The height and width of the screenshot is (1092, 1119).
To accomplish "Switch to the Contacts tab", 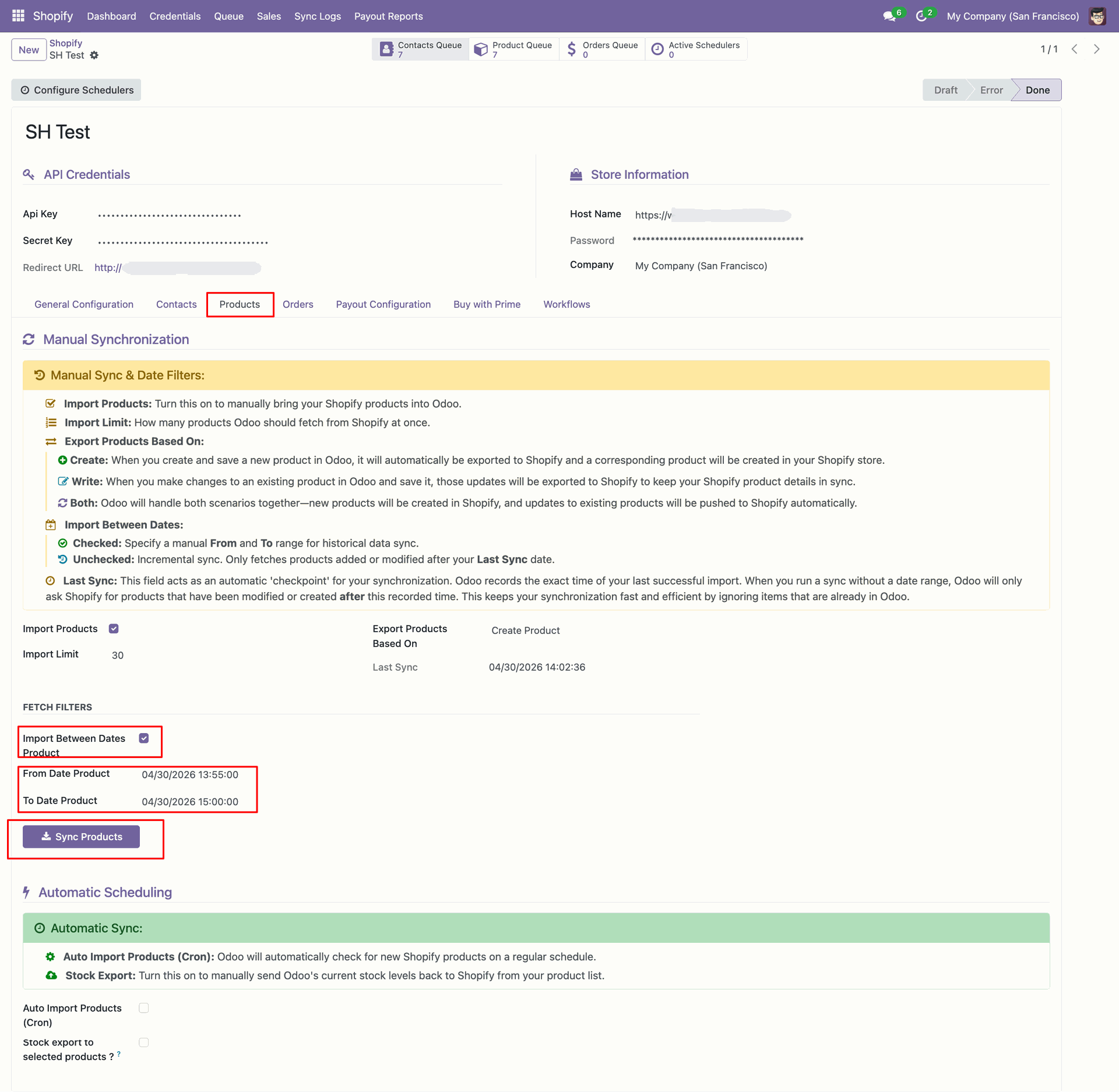I will (x=177, y=304).
